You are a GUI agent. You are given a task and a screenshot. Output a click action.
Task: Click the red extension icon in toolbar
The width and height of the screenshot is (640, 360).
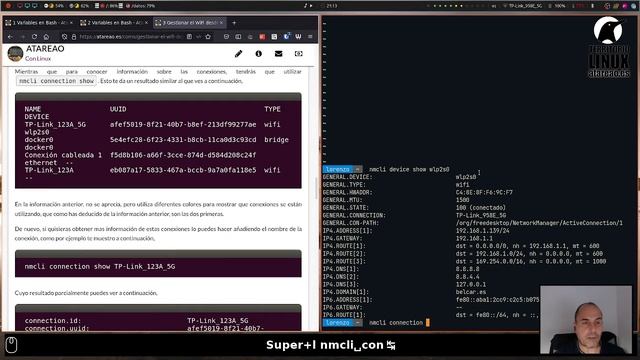click(x=262, y=37)
